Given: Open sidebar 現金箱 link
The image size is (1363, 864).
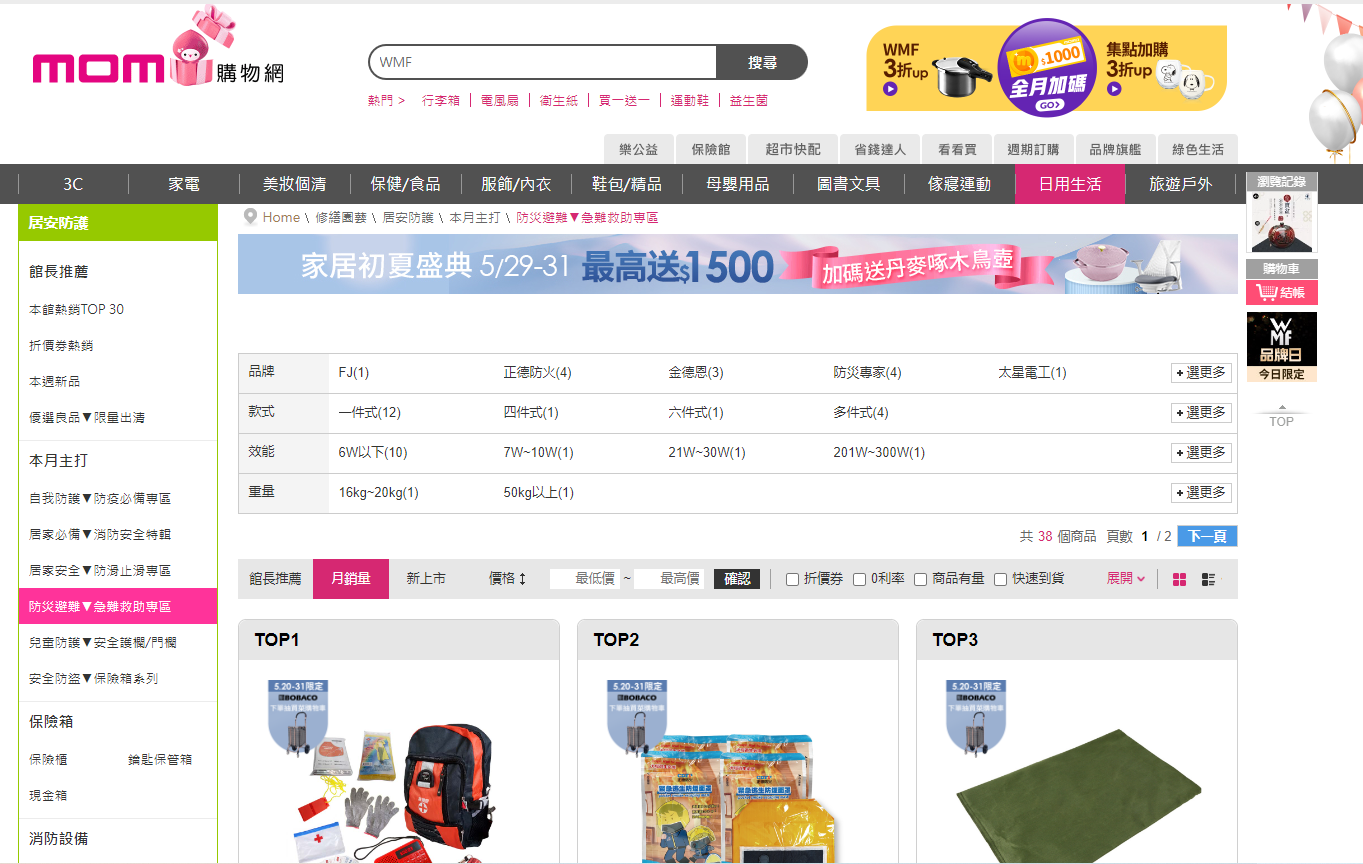Looking at the screenshot, I should (x=48, y=795).
